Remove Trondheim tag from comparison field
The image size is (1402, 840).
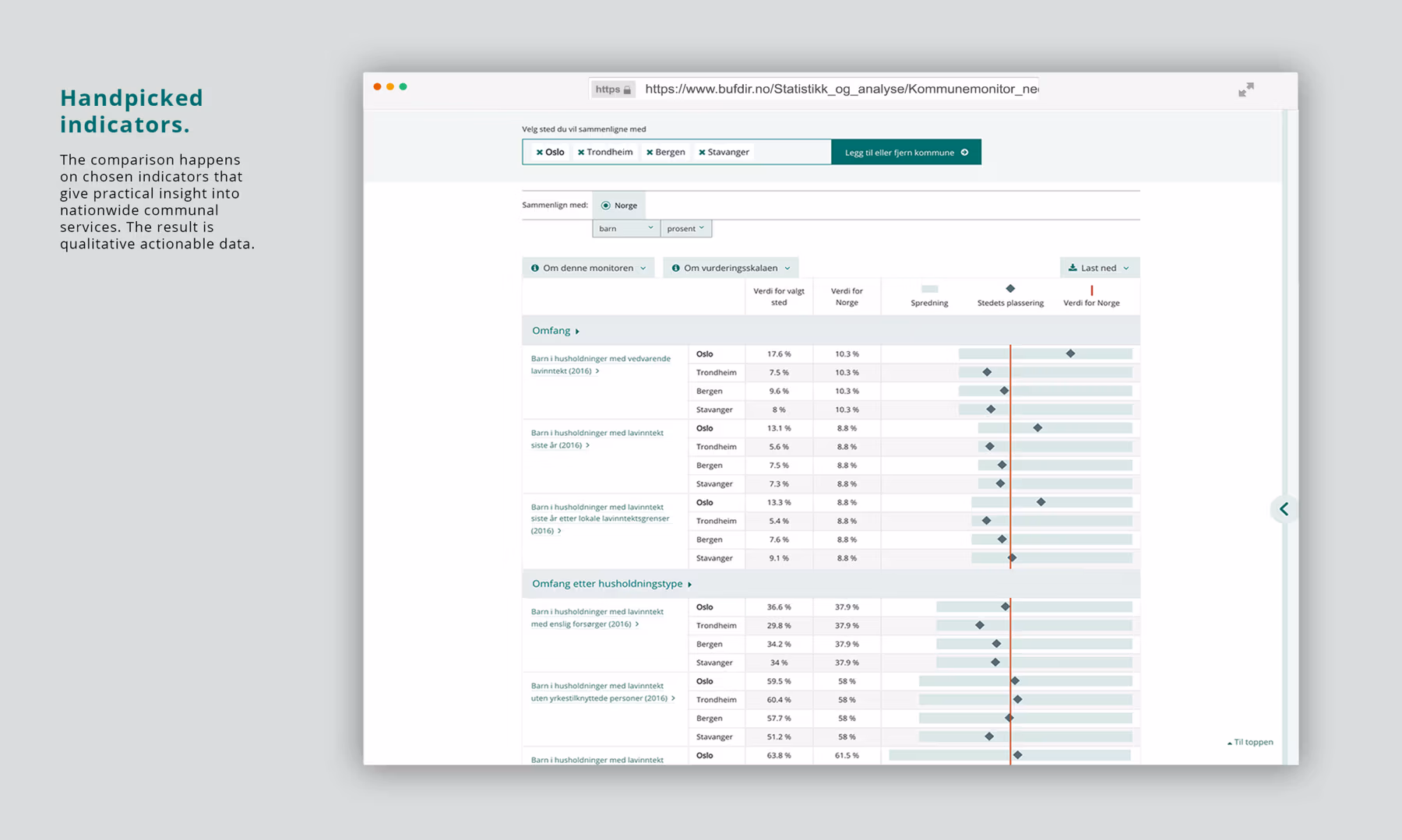(581, 153)
